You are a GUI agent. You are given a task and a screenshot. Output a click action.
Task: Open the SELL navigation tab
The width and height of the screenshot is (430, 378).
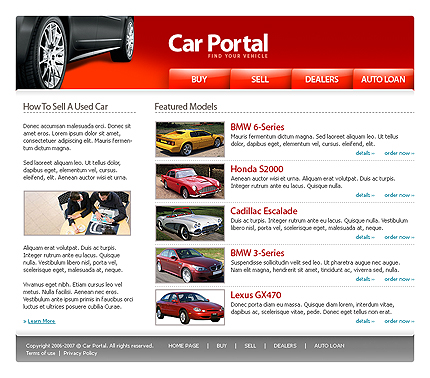point(261,79)
